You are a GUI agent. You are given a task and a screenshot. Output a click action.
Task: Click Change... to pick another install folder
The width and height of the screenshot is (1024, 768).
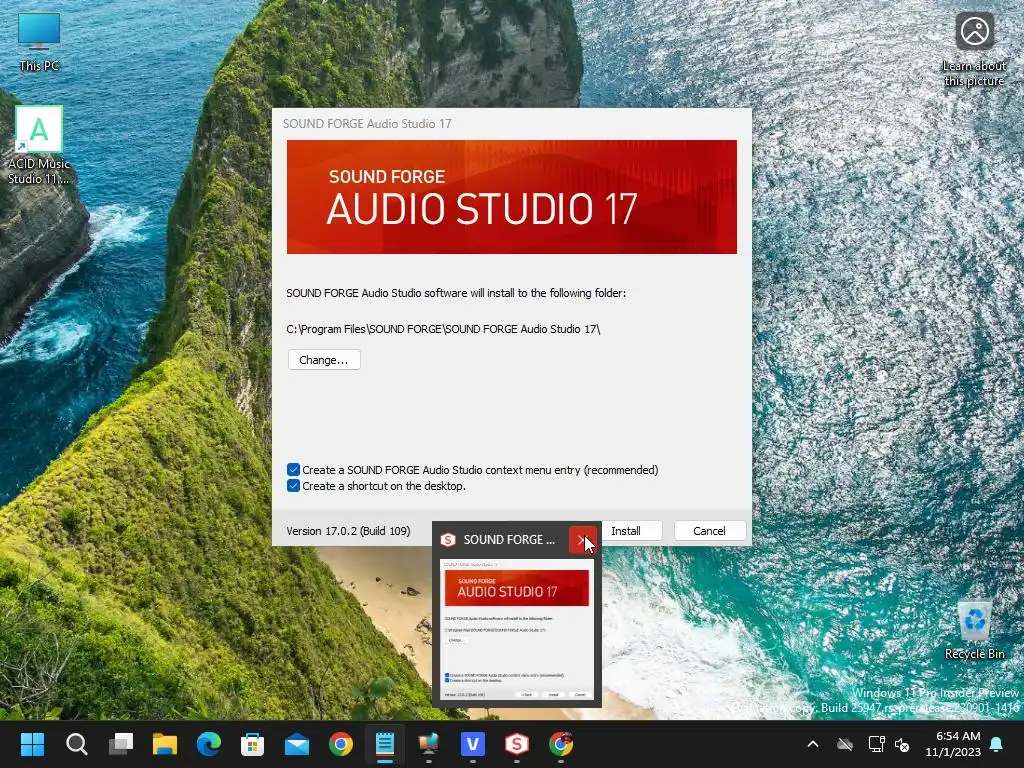coord(324,360)
